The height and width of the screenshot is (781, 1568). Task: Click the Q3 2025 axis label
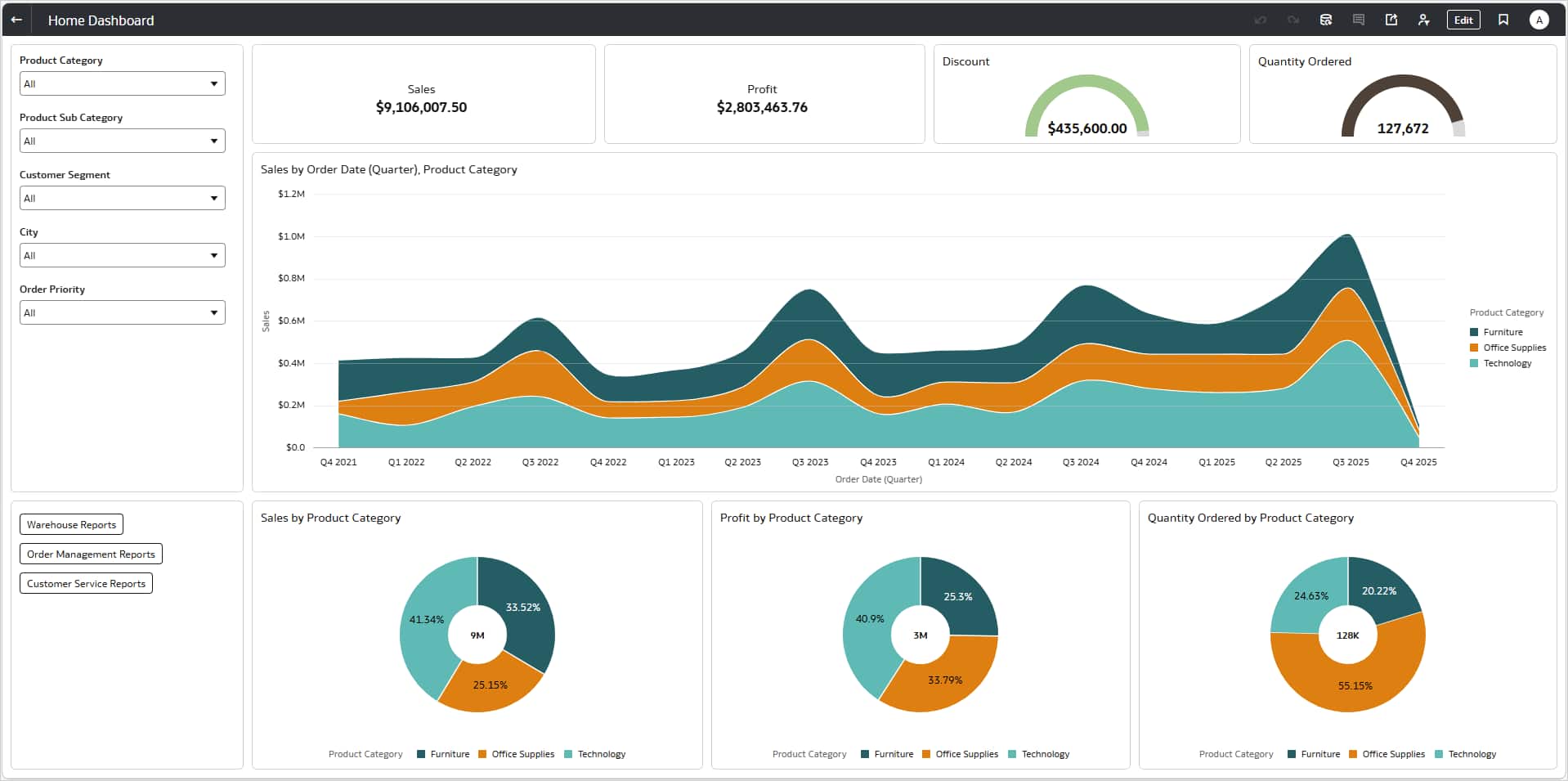(x=1351, y=462)
